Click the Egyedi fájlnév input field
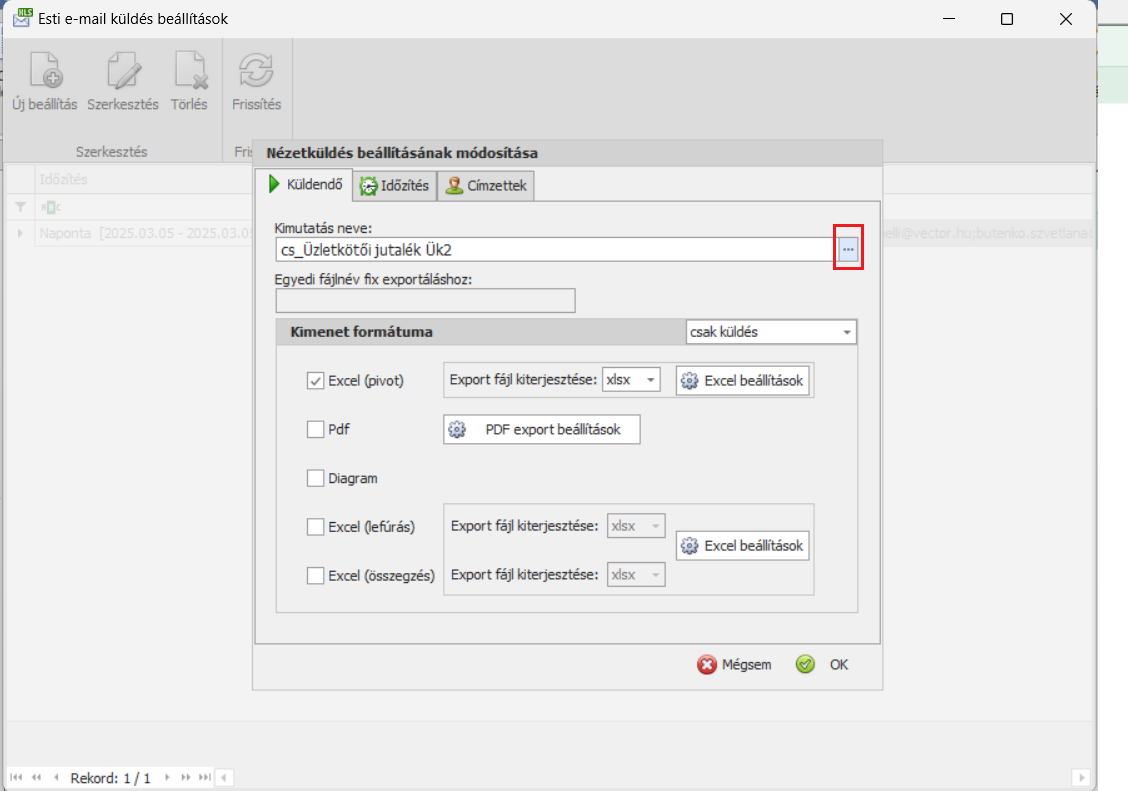 coord(425,300)
